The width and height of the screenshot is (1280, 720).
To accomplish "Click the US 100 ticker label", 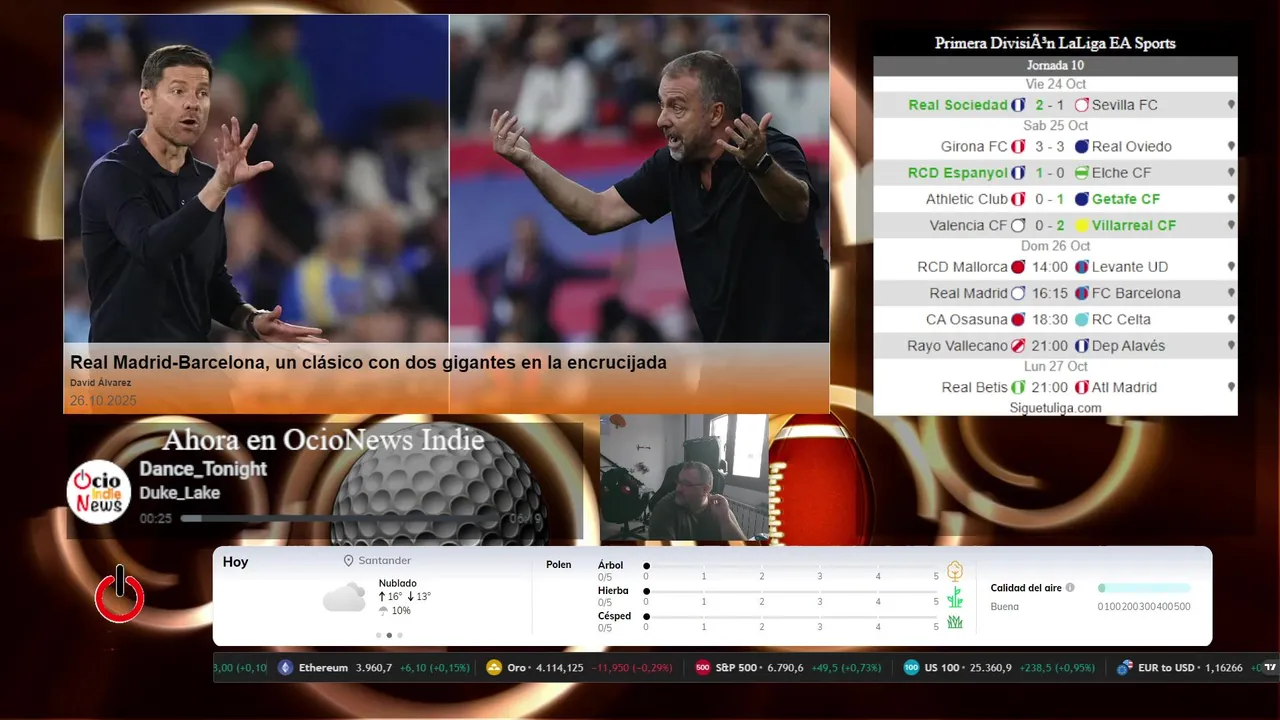I will click(x=941, y=668).
